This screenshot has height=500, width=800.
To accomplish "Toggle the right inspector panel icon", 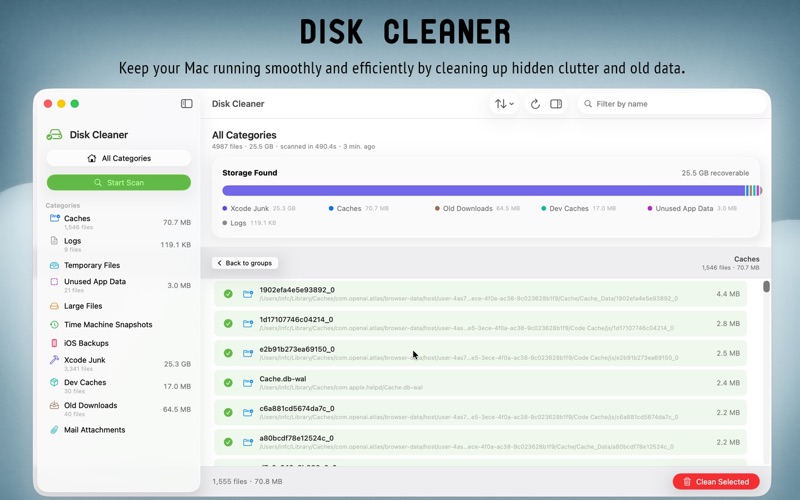I will [556, 104].
